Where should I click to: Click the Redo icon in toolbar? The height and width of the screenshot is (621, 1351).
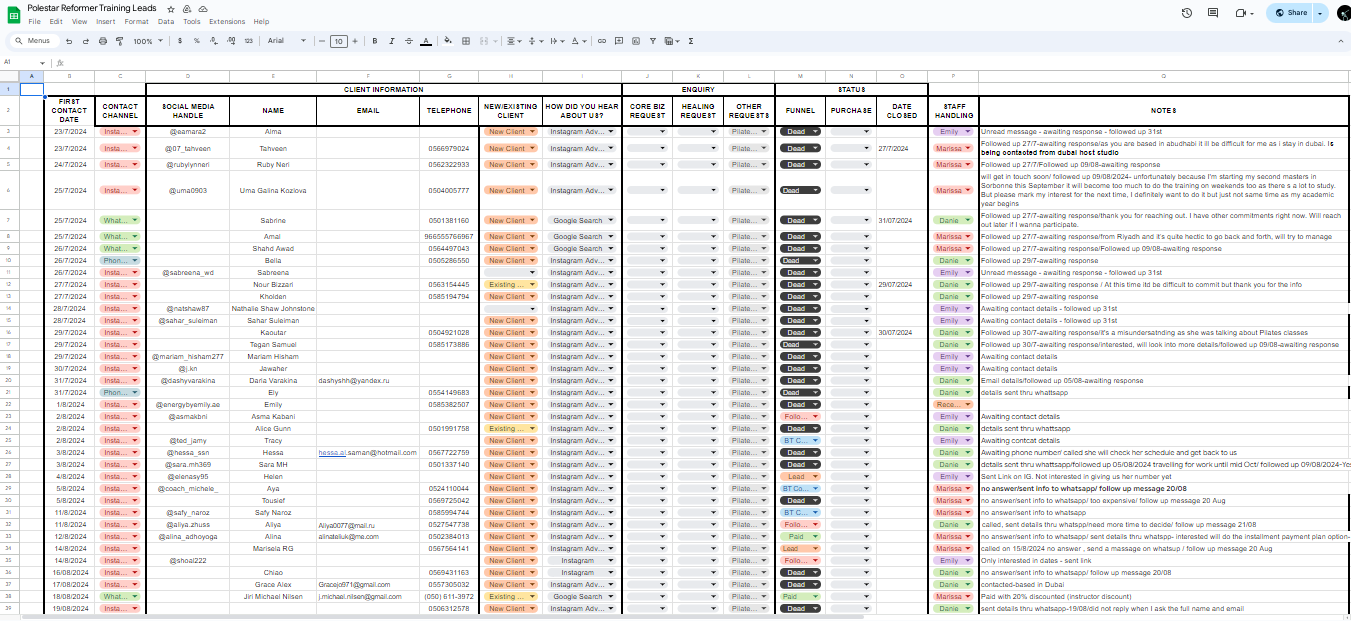86,41
